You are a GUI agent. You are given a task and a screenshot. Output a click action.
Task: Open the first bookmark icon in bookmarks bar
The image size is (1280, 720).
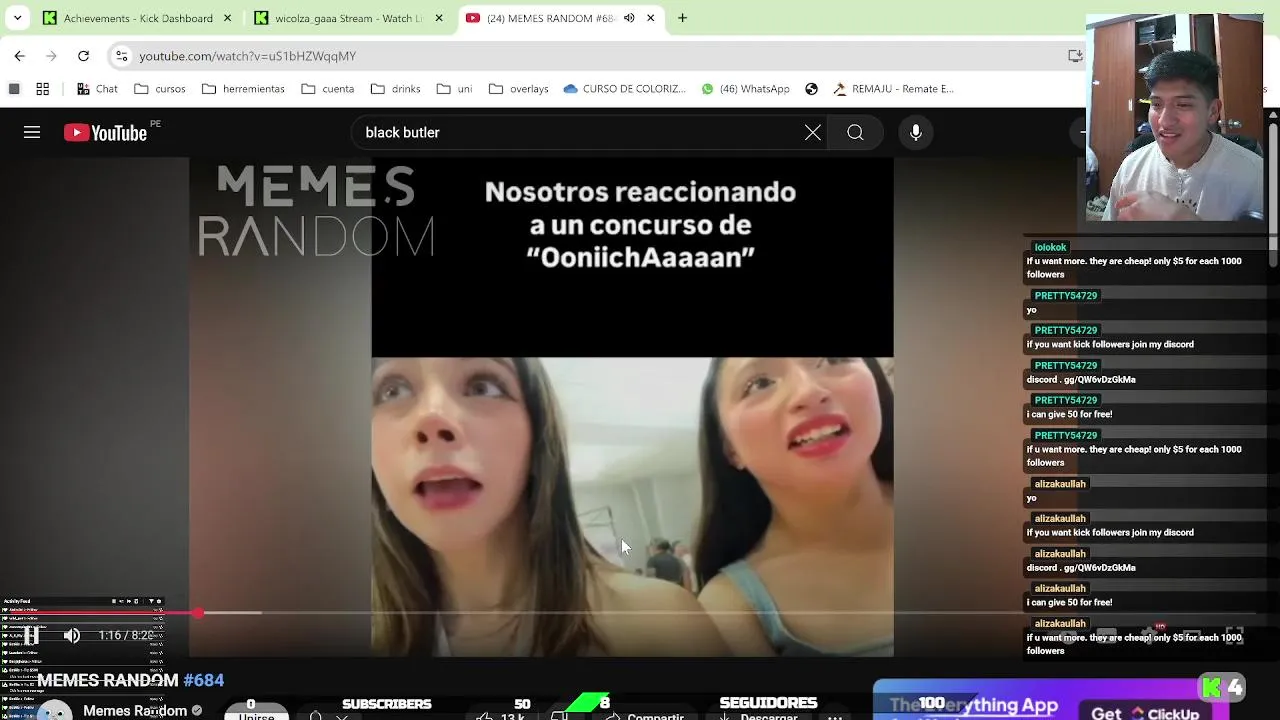tap(14, 89)
